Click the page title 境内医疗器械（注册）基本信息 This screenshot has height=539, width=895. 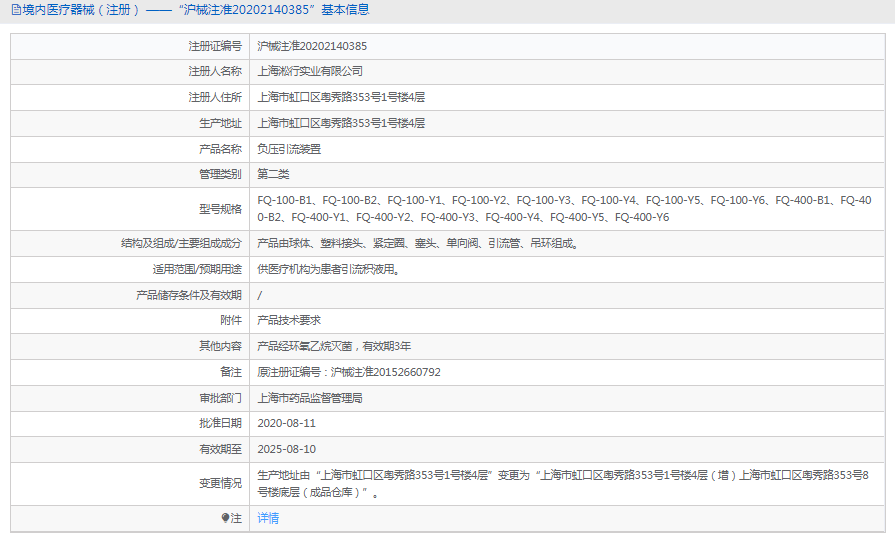pos(196,10)
